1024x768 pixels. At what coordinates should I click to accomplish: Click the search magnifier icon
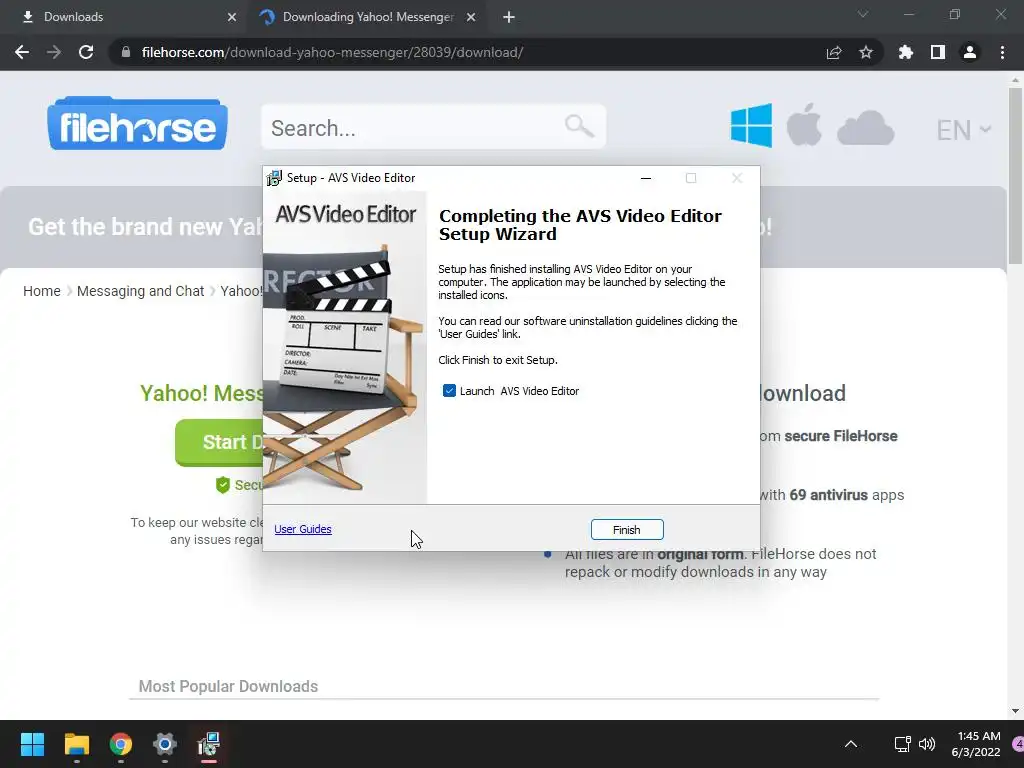click(579, 126)
